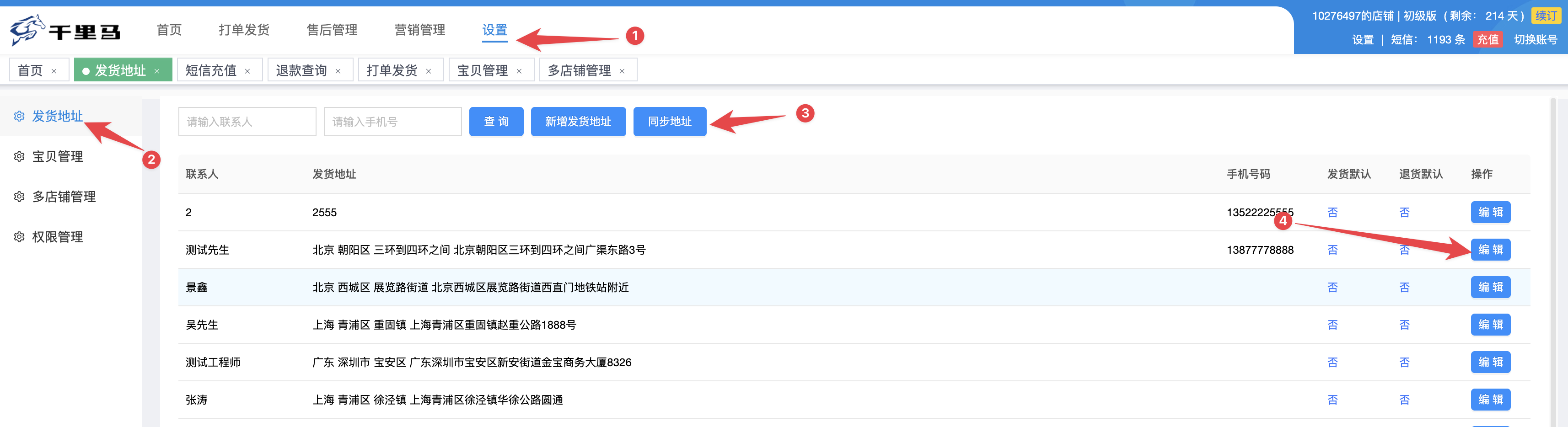Toggle 发货默认 for 测试先生 row
The height and width of the screenshot is (427, 1568).
point(1332,250)
